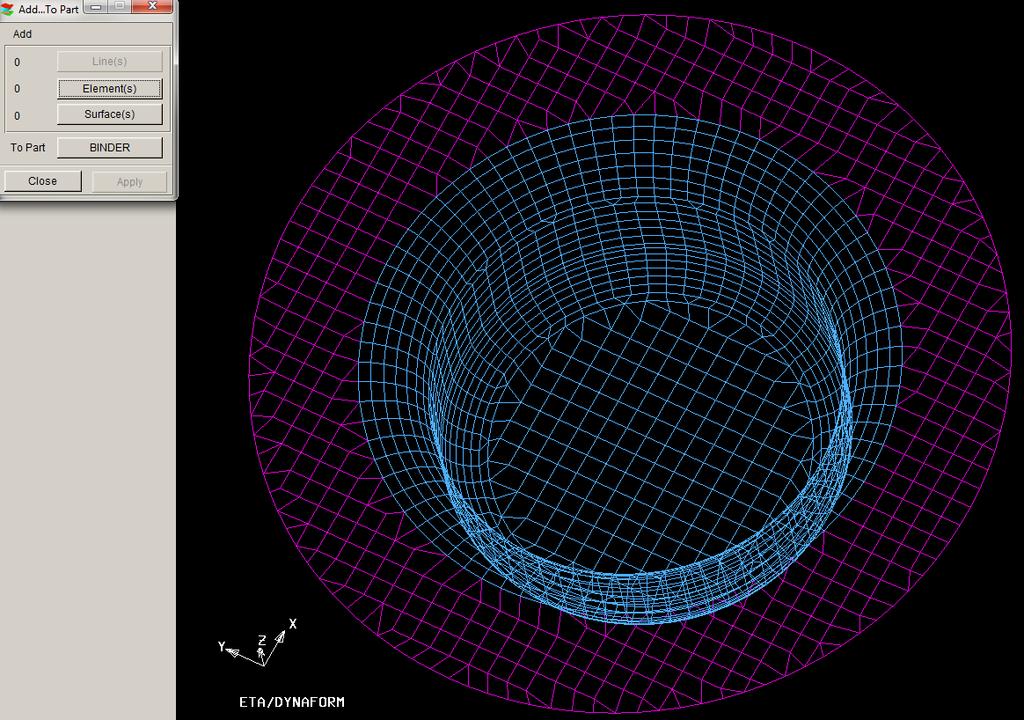The width and height of the screenshot is (1024, 720).
Task: Close the Add...To Part dialog with X
Action: (152, 7)
